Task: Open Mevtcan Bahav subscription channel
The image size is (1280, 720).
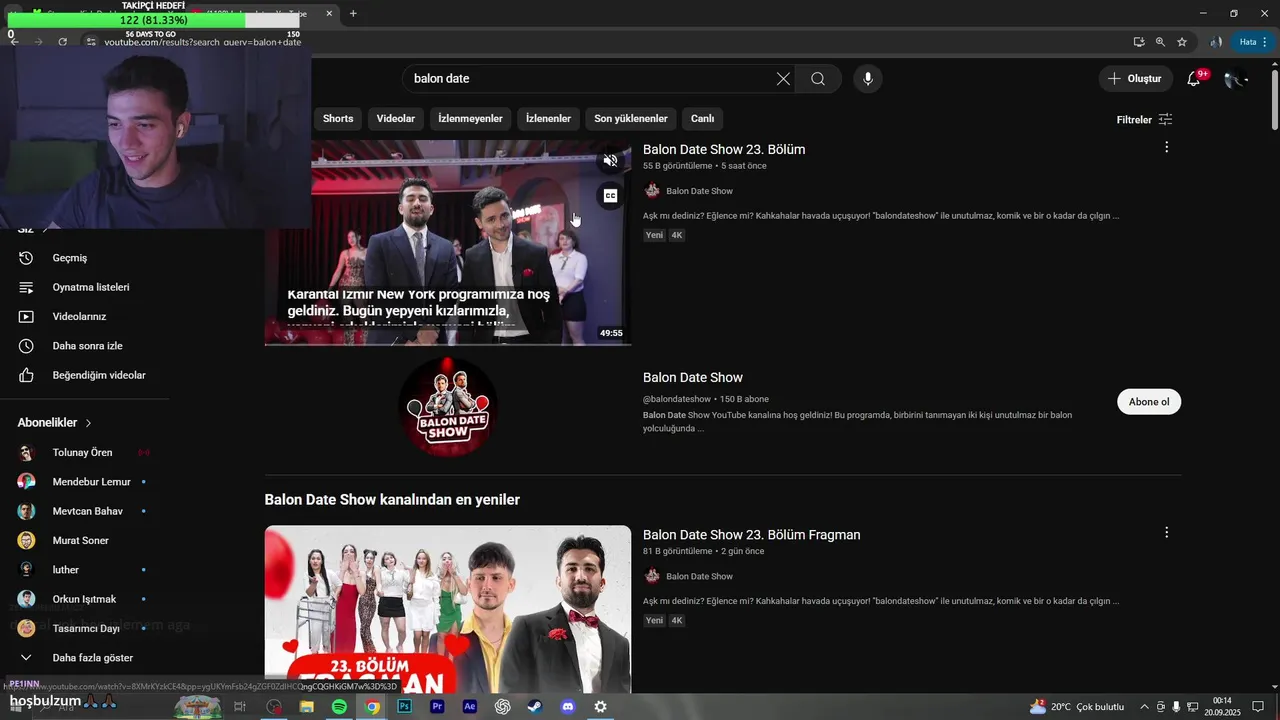Action: coord(85,511)
